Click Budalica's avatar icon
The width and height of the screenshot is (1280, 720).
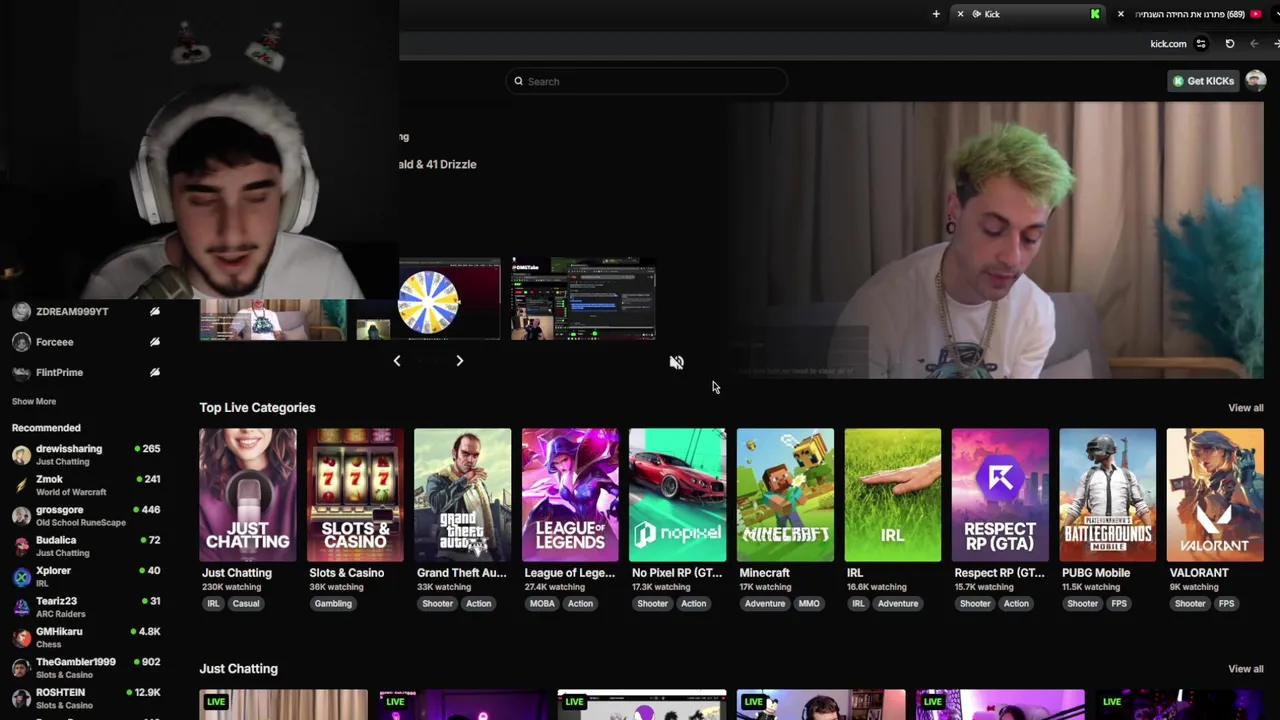(x=21, y=546)
